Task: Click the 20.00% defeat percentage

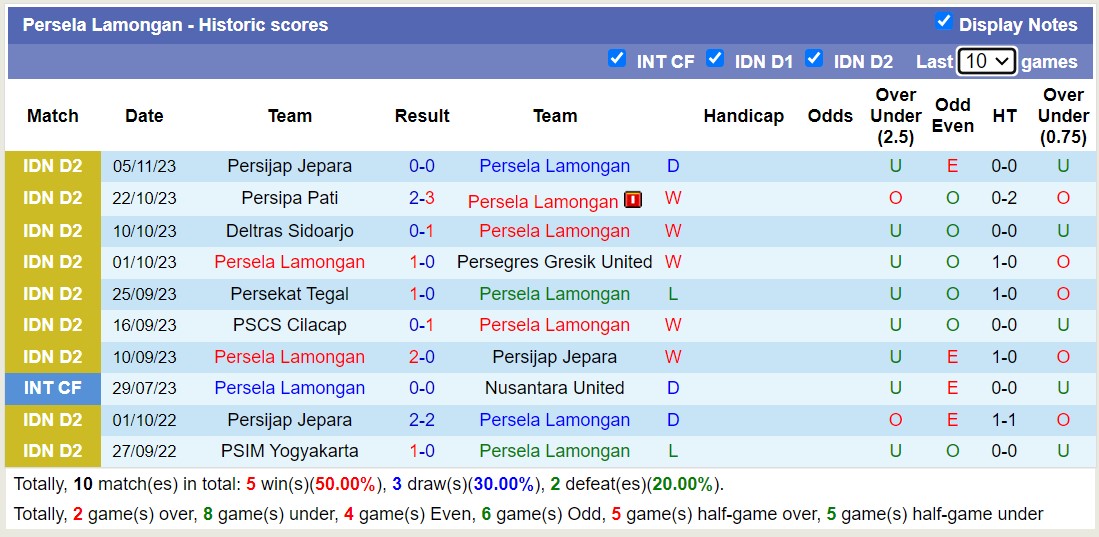Action: pyautogui.click(x=683, y=484)
